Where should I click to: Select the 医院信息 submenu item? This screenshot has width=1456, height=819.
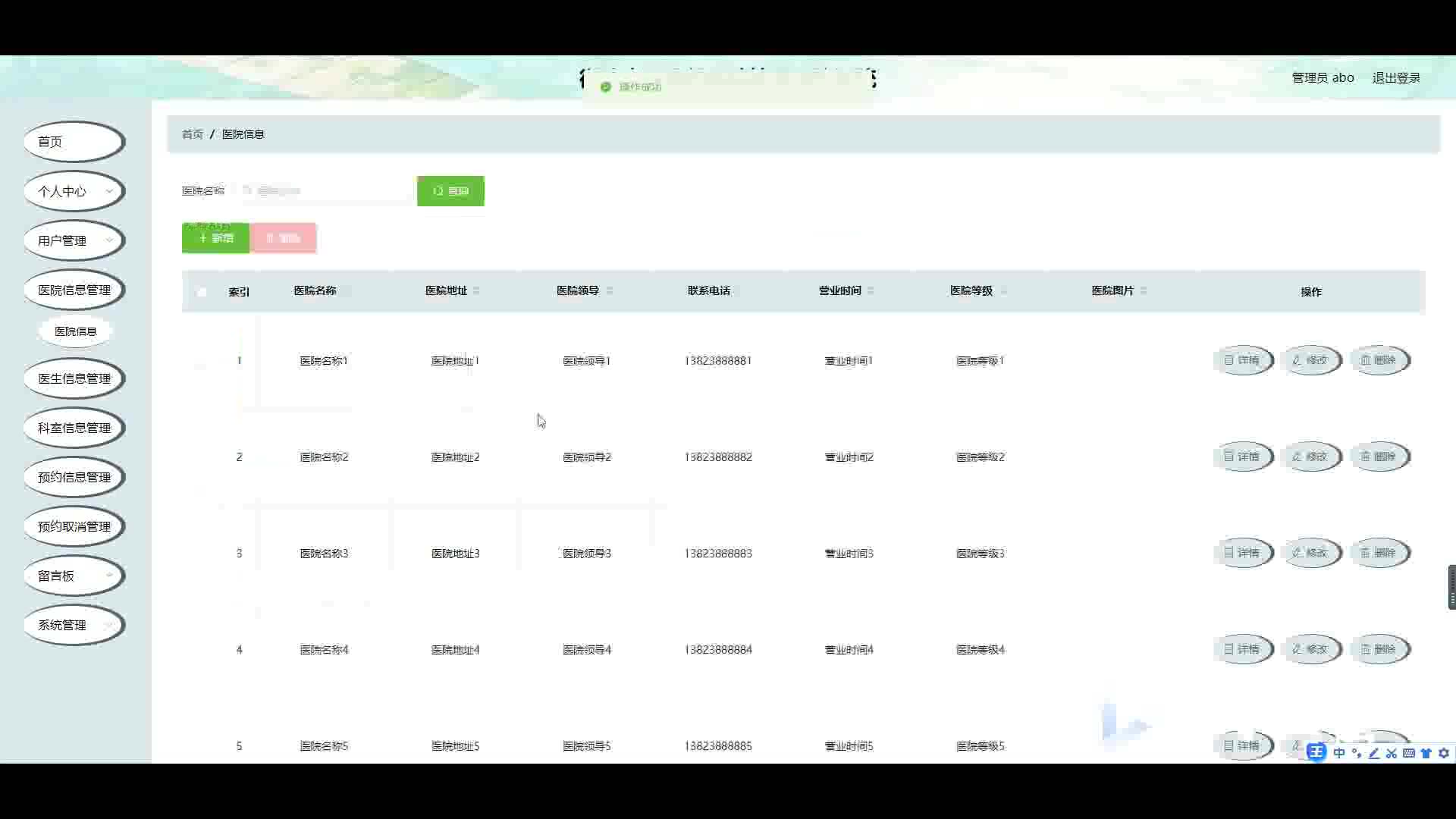[75, 331]
